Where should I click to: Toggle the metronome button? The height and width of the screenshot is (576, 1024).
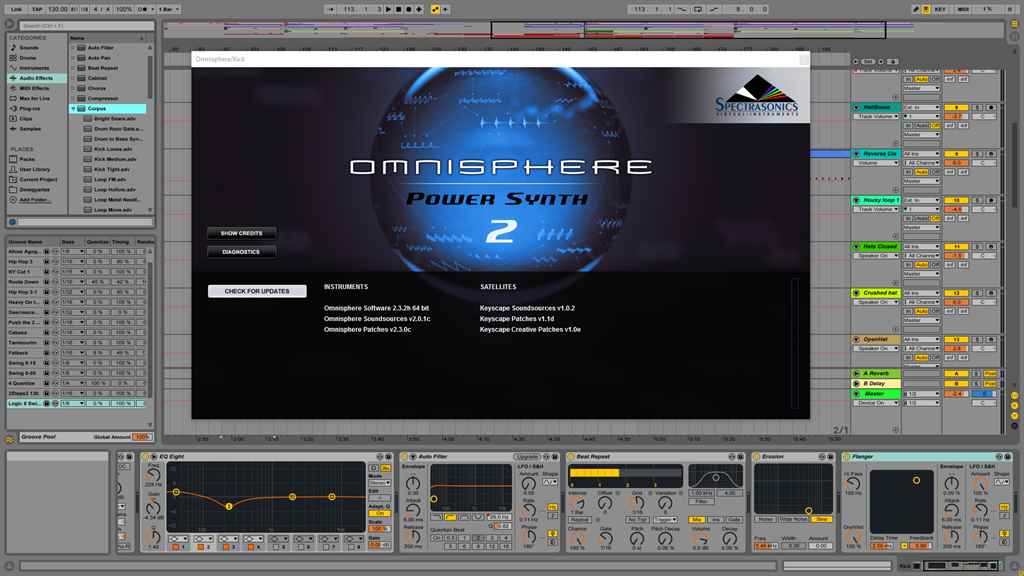142,10
